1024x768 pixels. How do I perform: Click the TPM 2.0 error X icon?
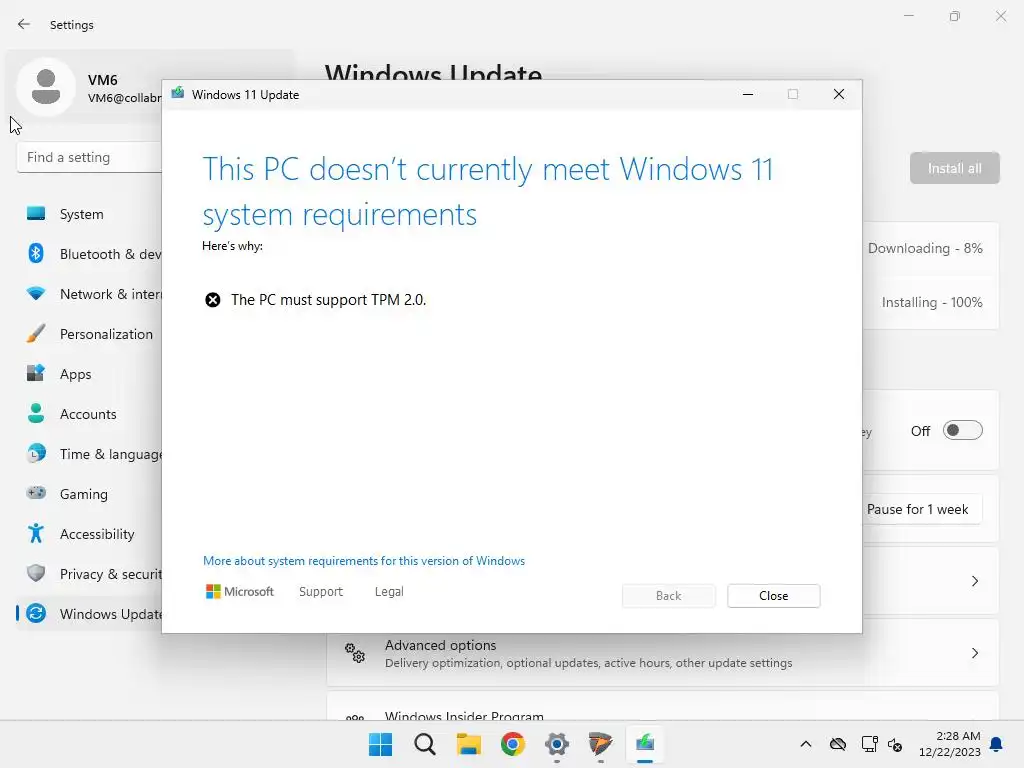tap(212, 300)
